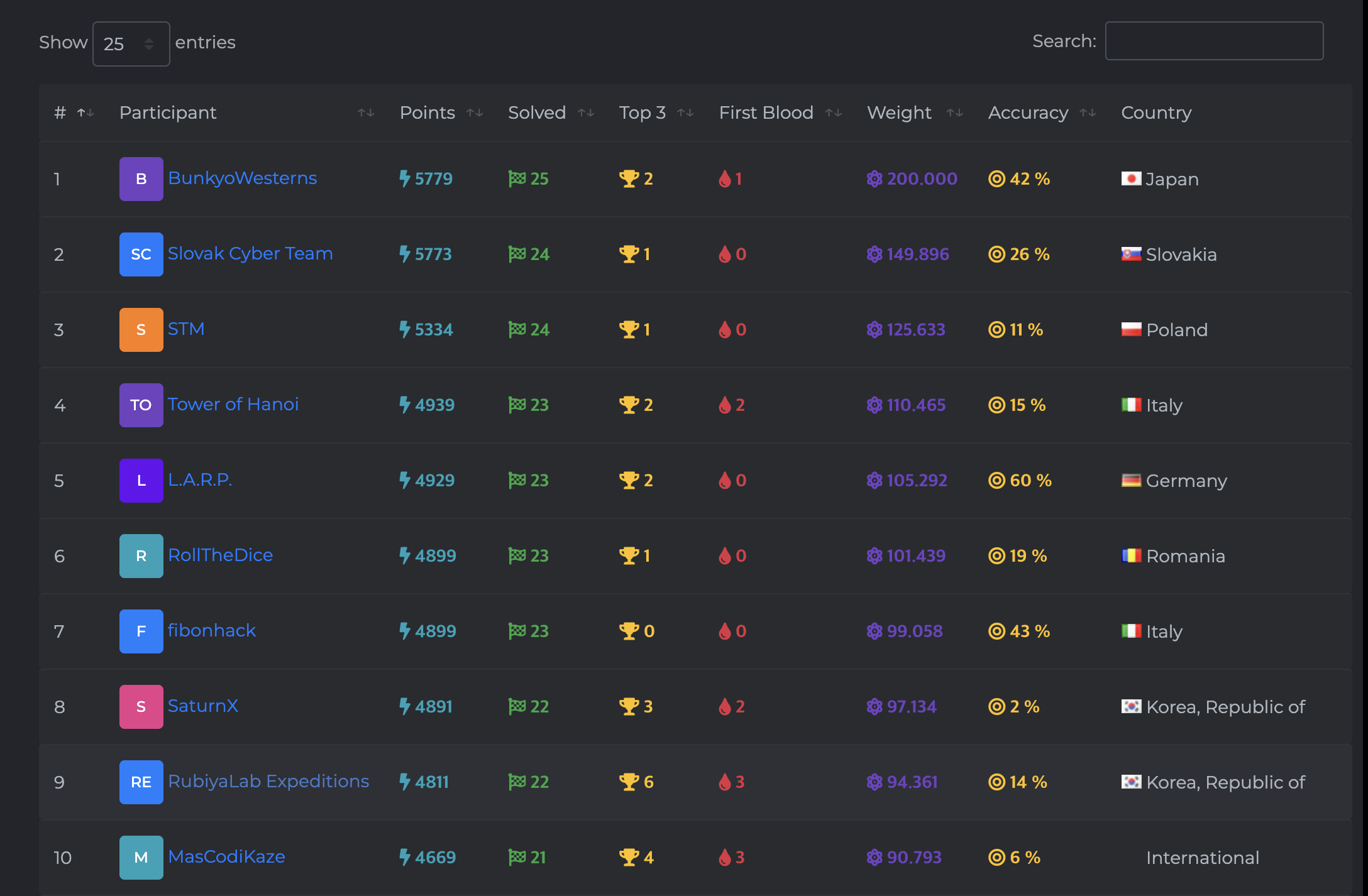Click the trophy icon in RubiyaLab Expeditions row

pos(629,782)
